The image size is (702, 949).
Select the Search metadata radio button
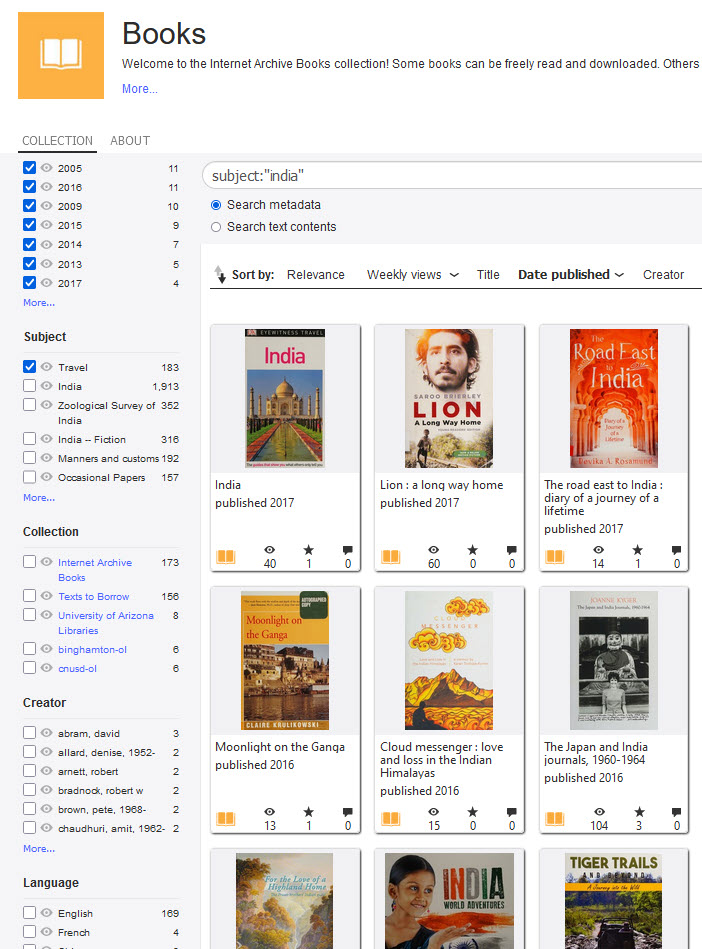point(216,205)
